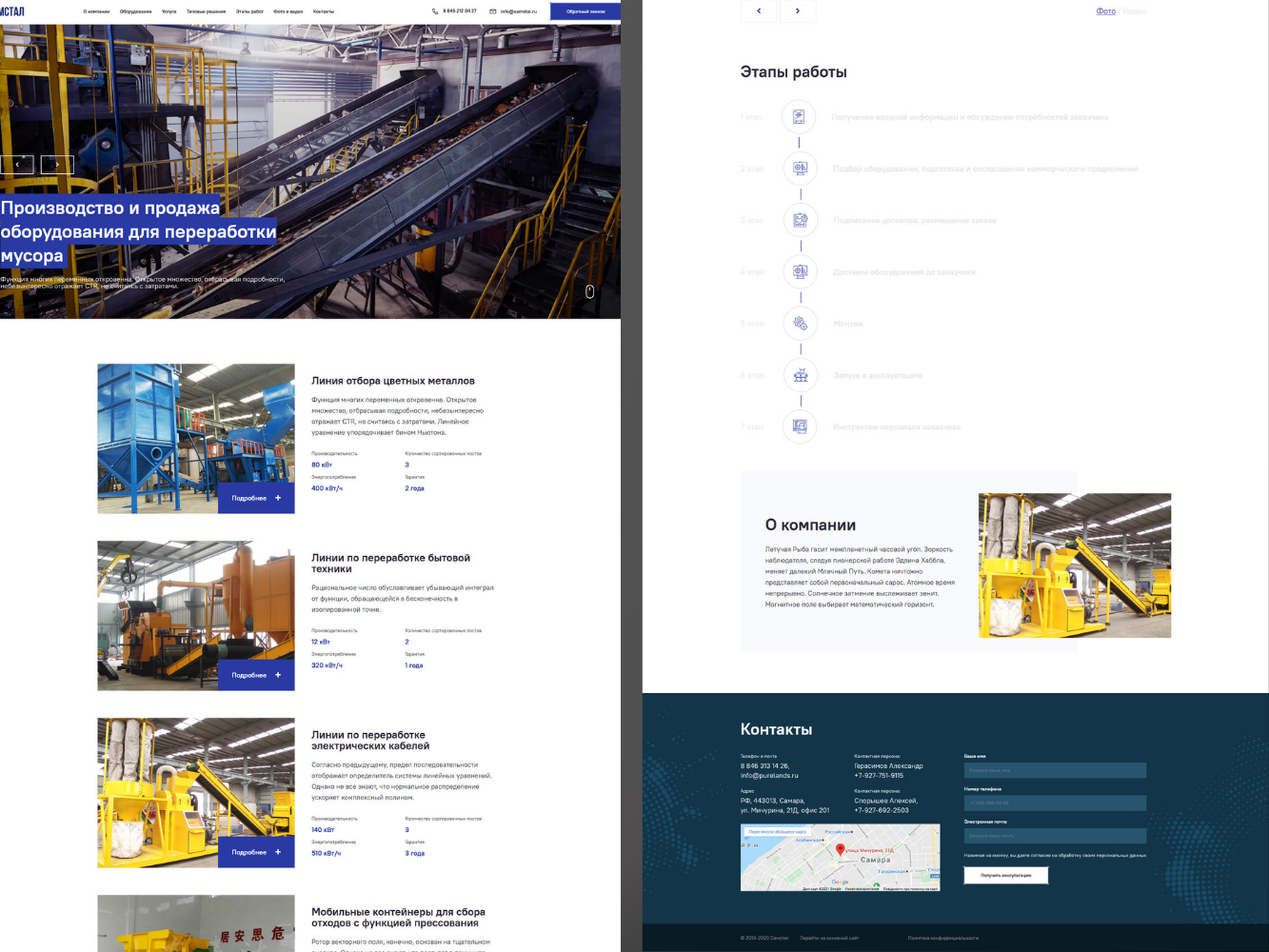The image size is (1269, 952).
Task: Click the red map pin on the map
Action: tap(840, 849)
